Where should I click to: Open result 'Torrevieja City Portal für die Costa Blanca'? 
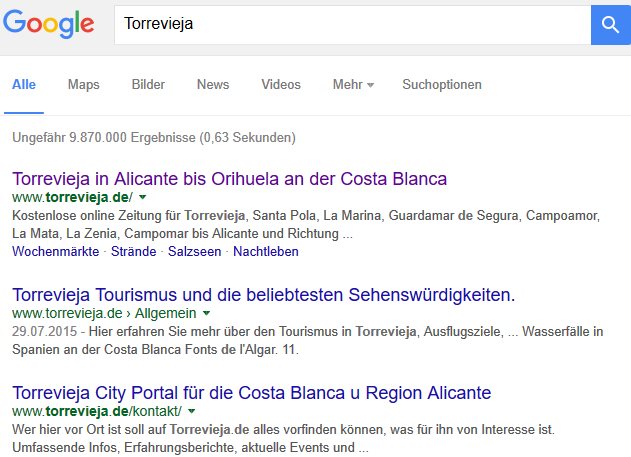coord(252,393)
